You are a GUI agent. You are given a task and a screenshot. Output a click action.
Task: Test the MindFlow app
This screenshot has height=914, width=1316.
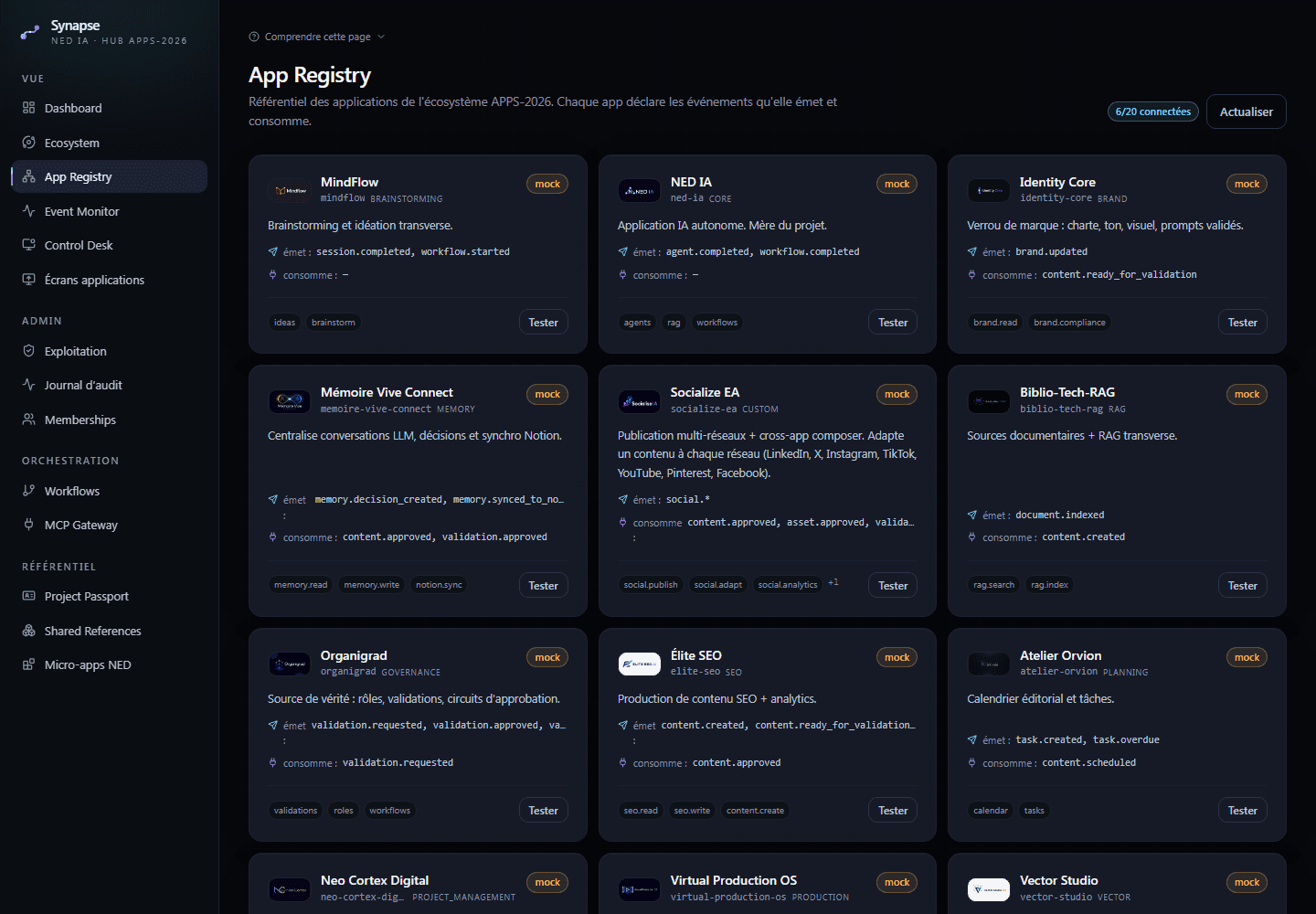543,322
